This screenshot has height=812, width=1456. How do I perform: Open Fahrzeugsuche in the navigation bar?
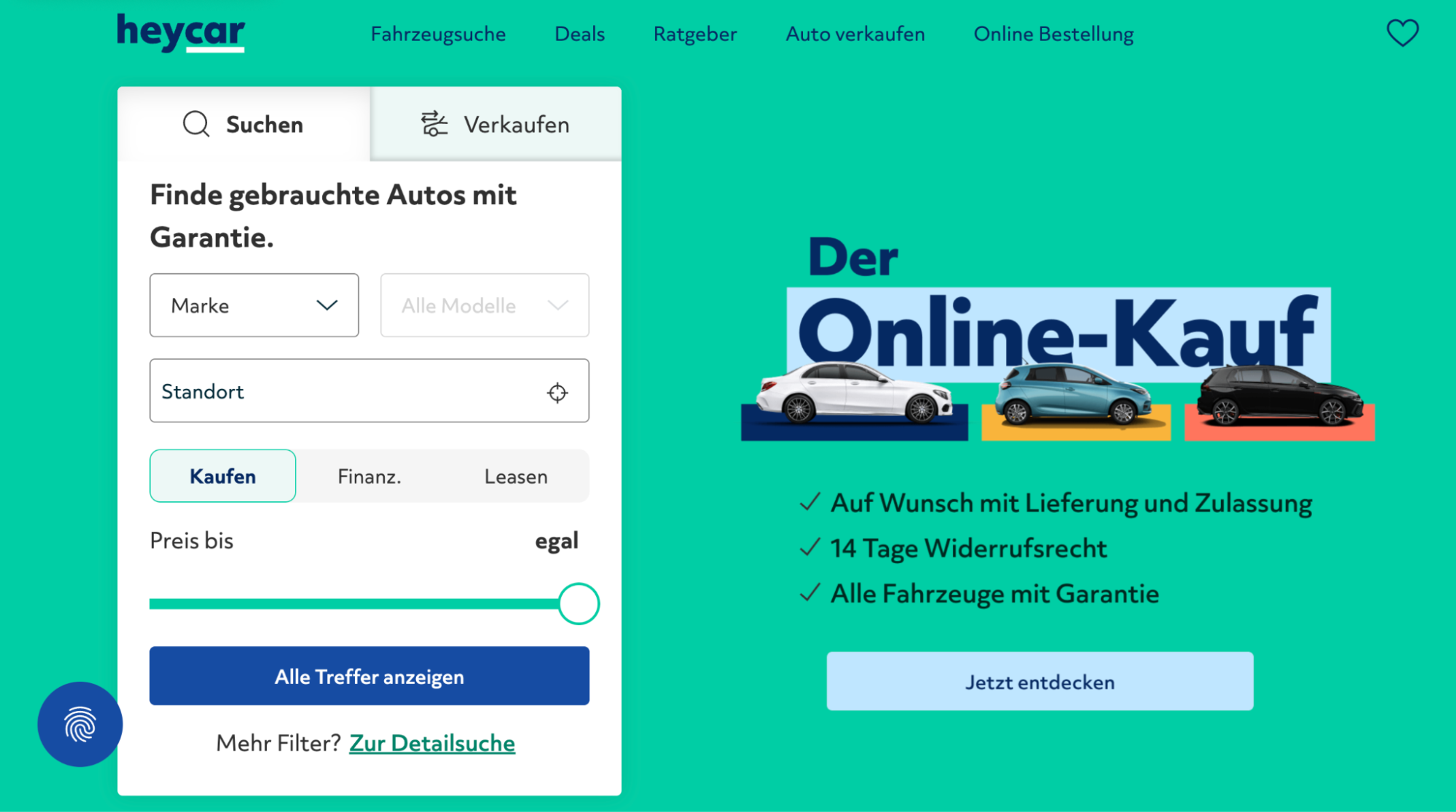pos(438,34)
